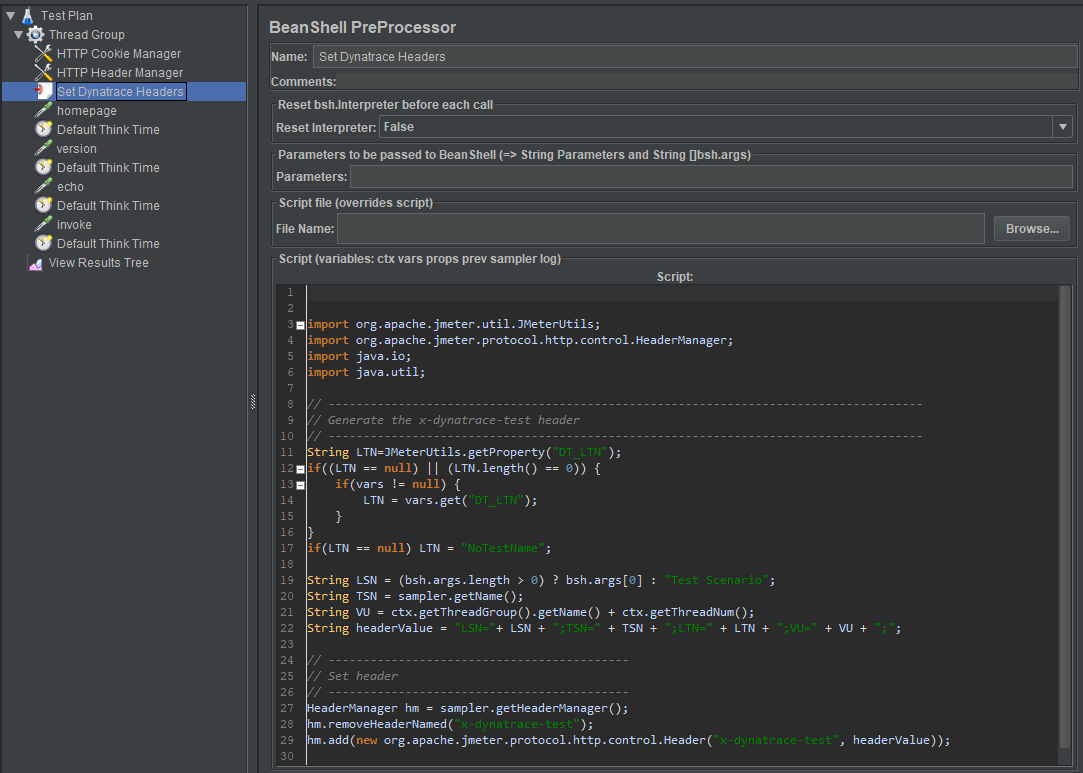Fold the nested if block at line 13

tap(300, 485)
